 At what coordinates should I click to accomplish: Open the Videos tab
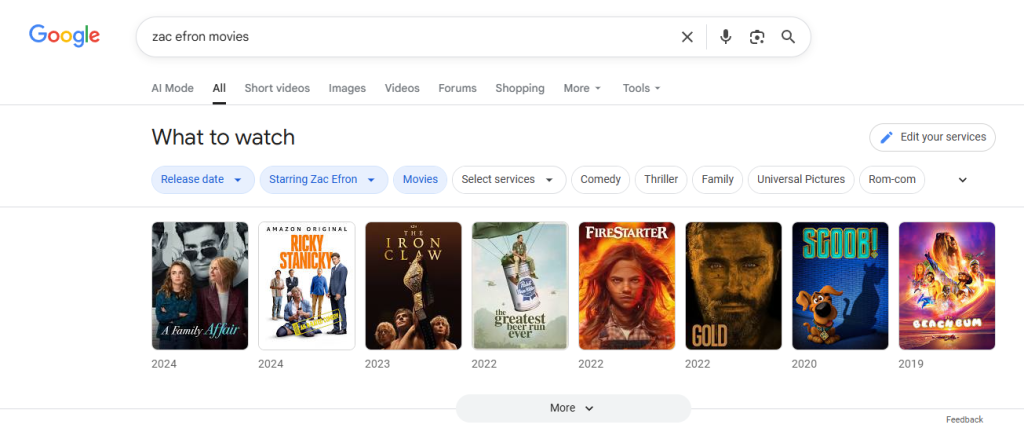pyautogui.click(x=402, y=88)
